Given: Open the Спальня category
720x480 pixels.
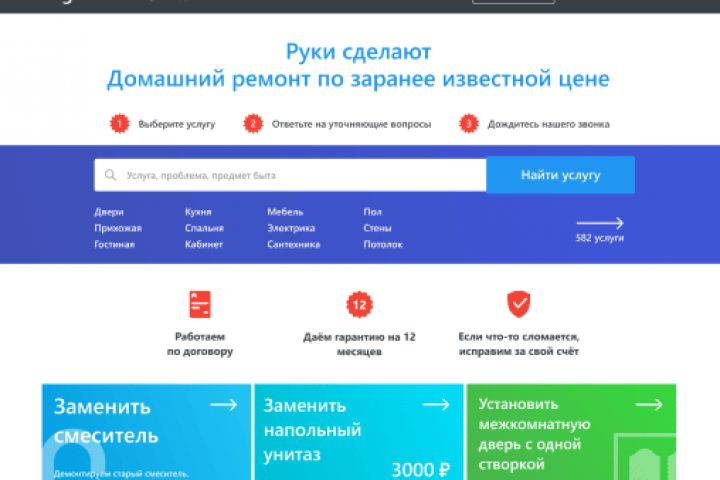Looking at the screenshot, I should (x=204, y=228).
